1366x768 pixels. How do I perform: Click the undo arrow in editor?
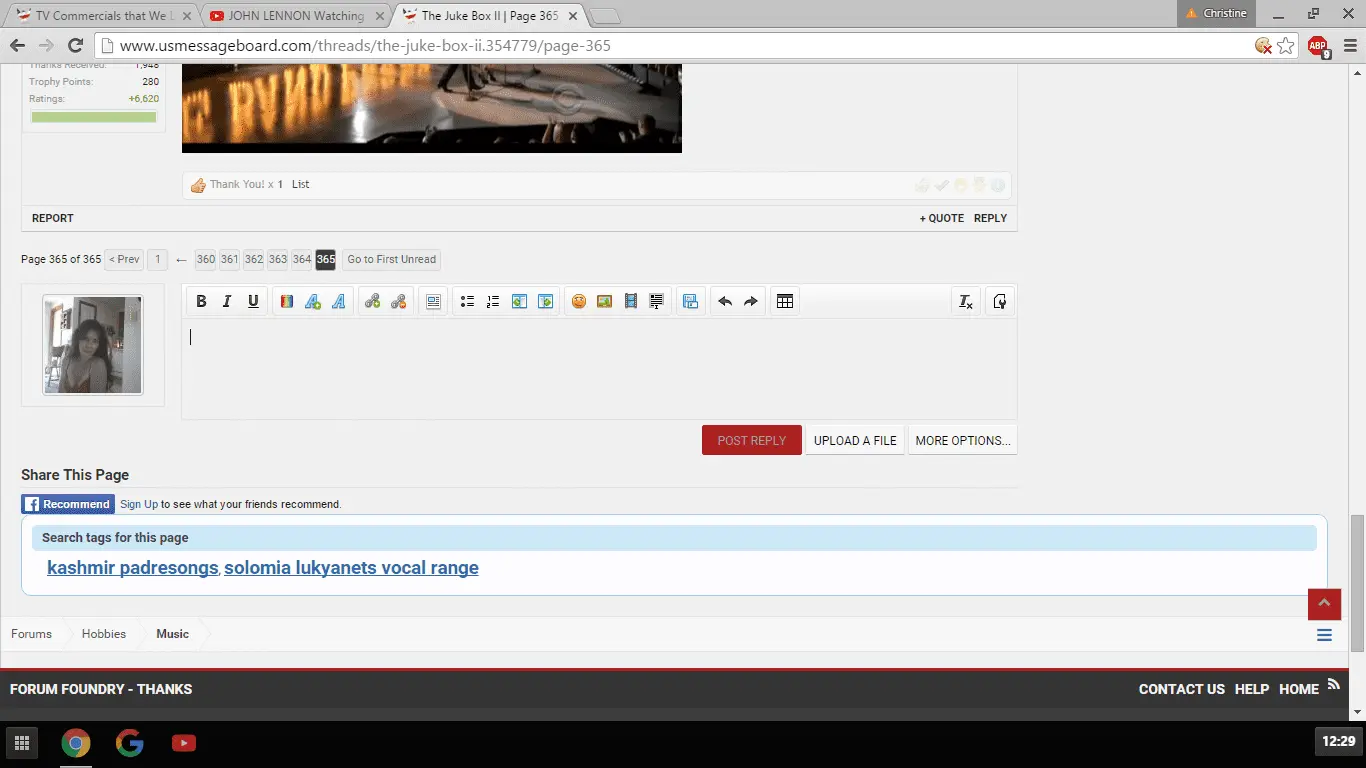725,301
